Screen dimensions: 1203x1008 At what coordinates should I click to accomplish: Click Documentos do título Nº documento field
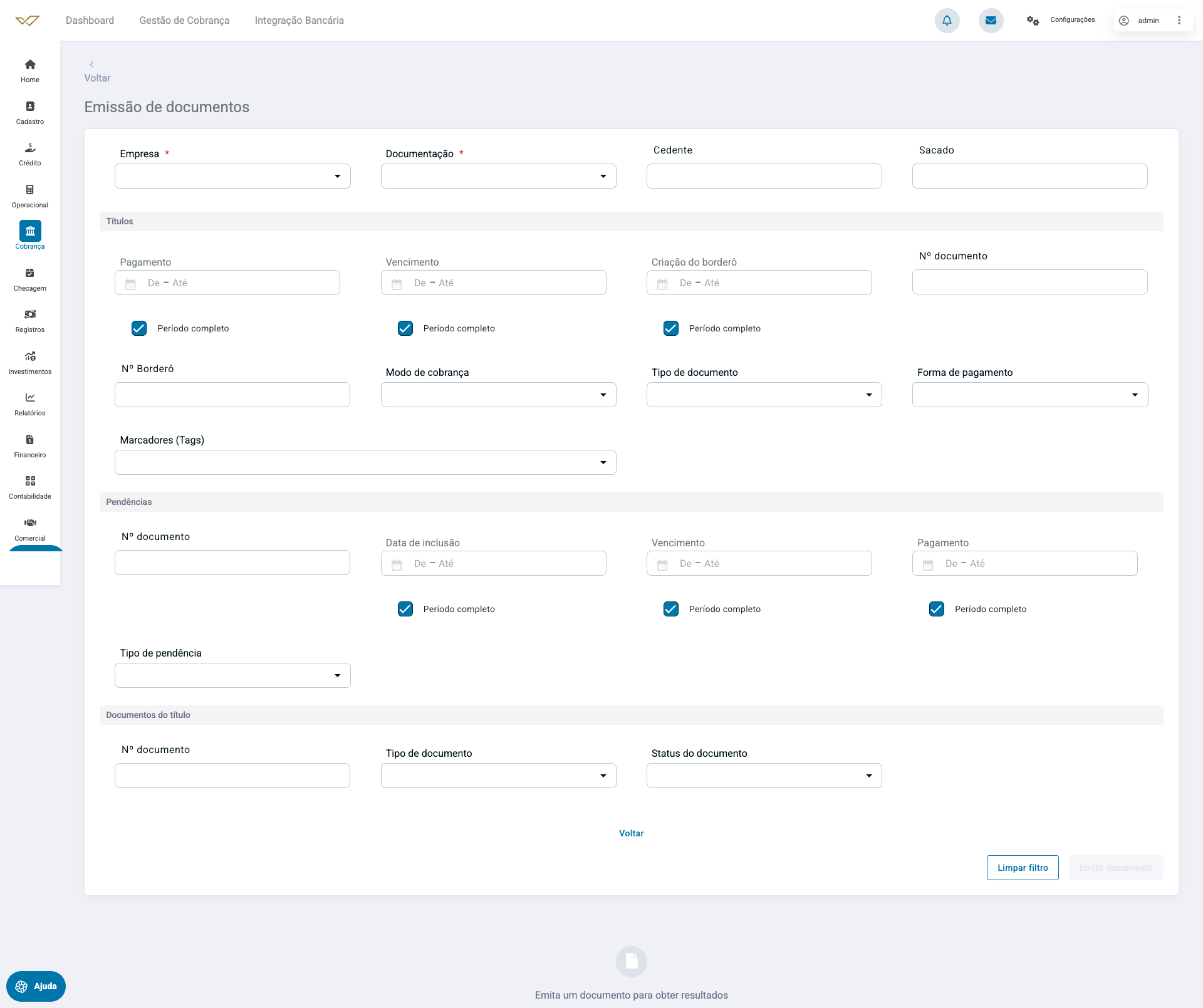point(232,776)
